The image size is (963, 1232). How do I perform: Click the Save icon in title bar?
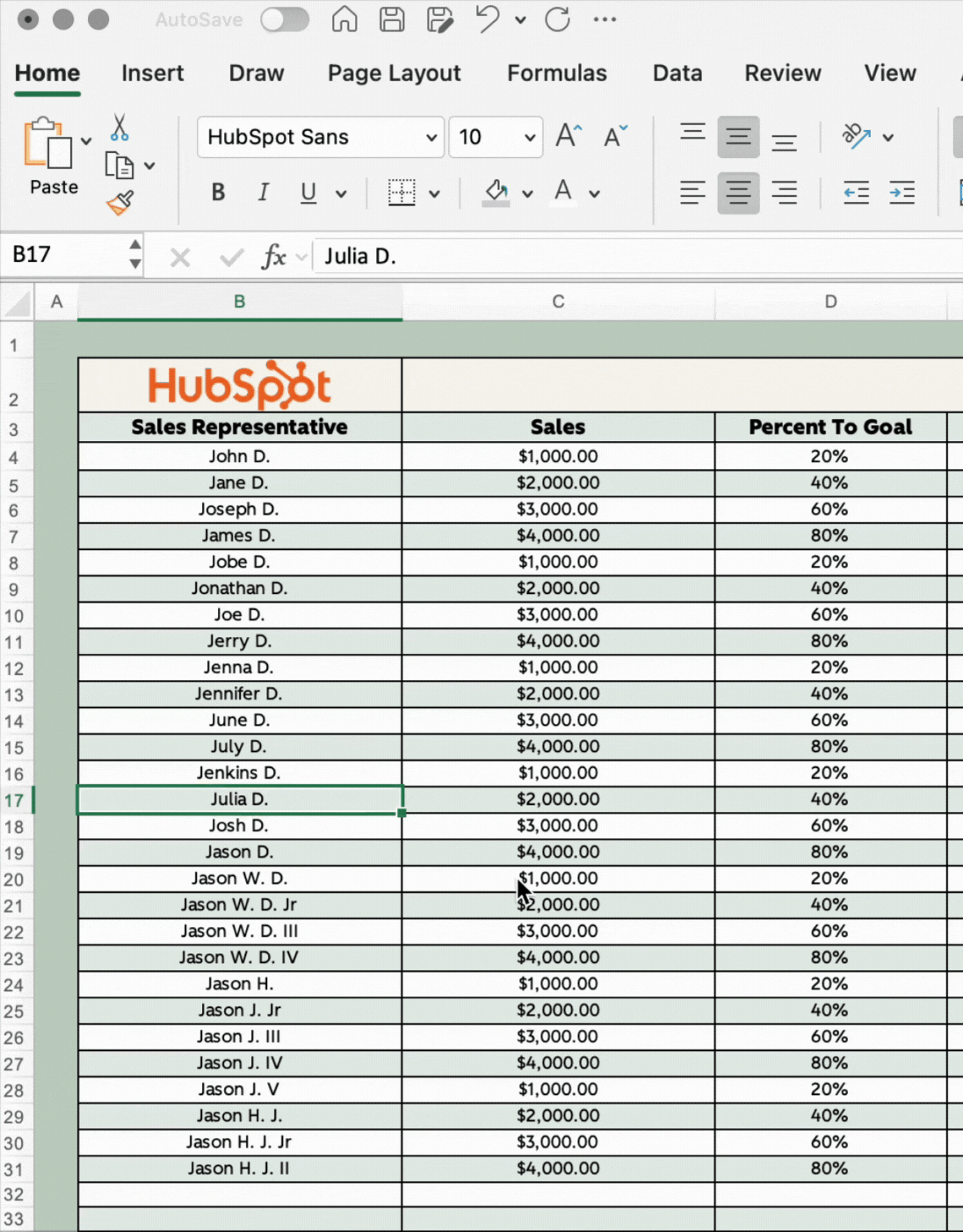click(x=392, y=19)
